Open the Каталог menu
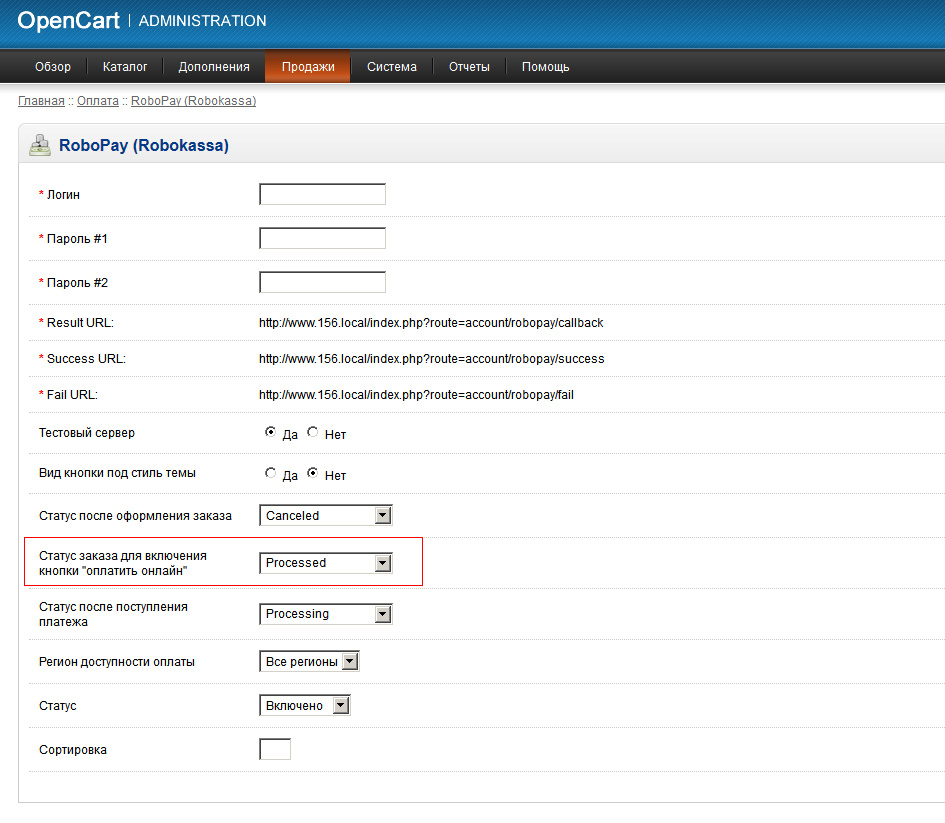Viewport: 945px width, 823px height. click(x=125, y=67)
